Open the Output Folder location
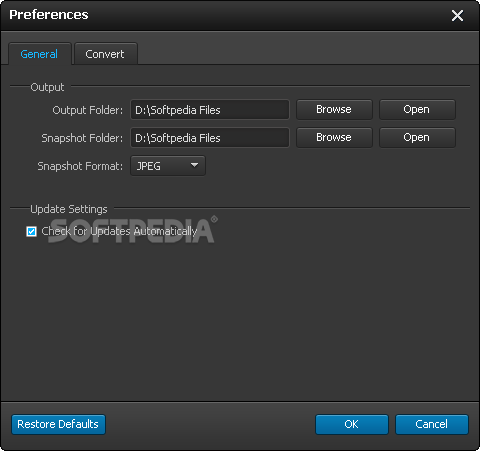Screen dimensions: 480x451 coord(417,110)
